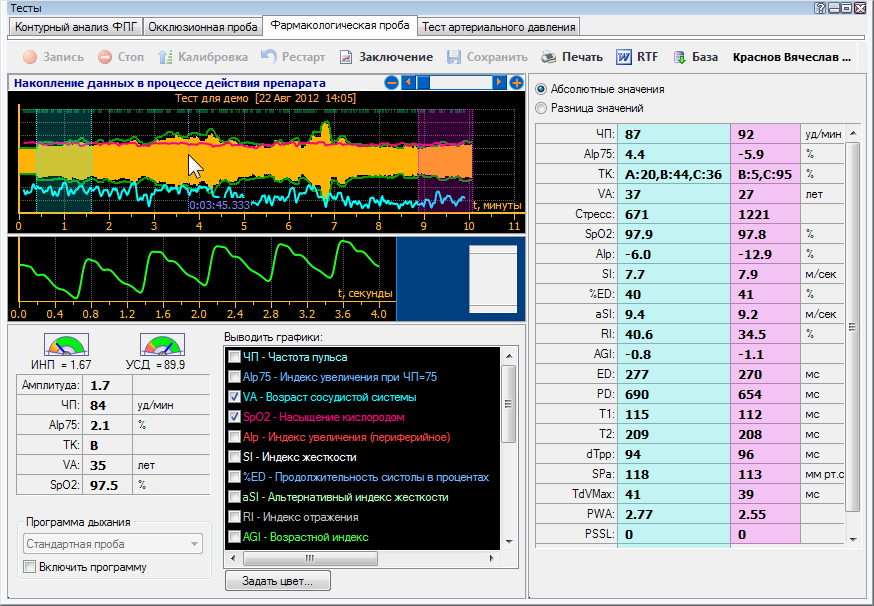This screenshot has height=606, width=874.
Task: Zoom out the chart with minus icon
Action: (392, 83)
